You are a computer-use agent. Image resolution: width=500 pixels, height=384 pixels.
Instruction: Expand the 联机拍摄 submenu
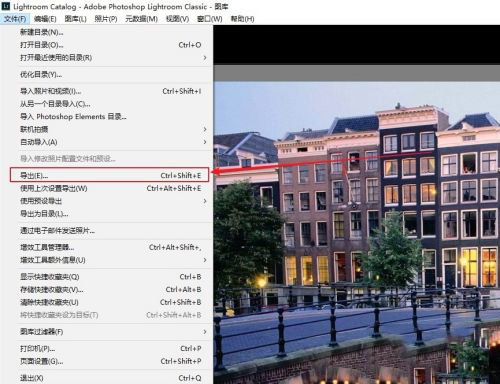point(107,129)
